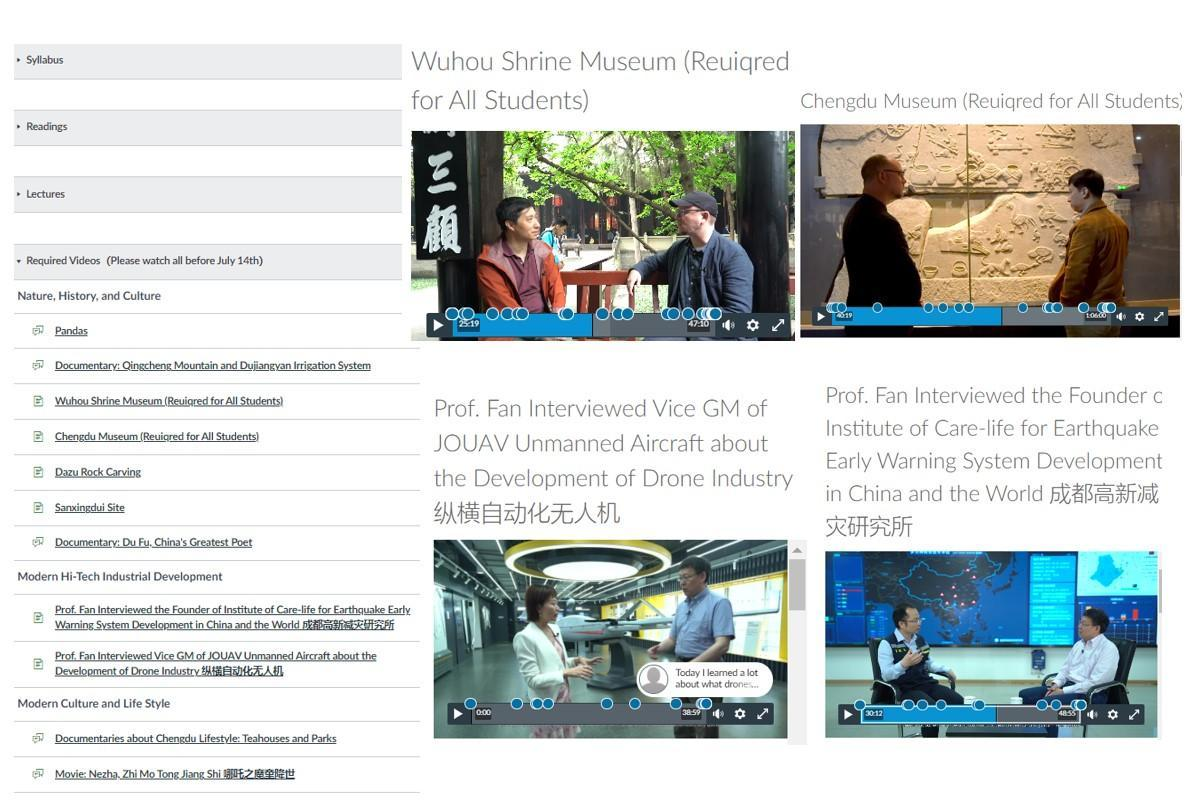Viewport: 1200px width, 806px height.
Task: Play the earthquake warning interview video
Action: point(848,715)
